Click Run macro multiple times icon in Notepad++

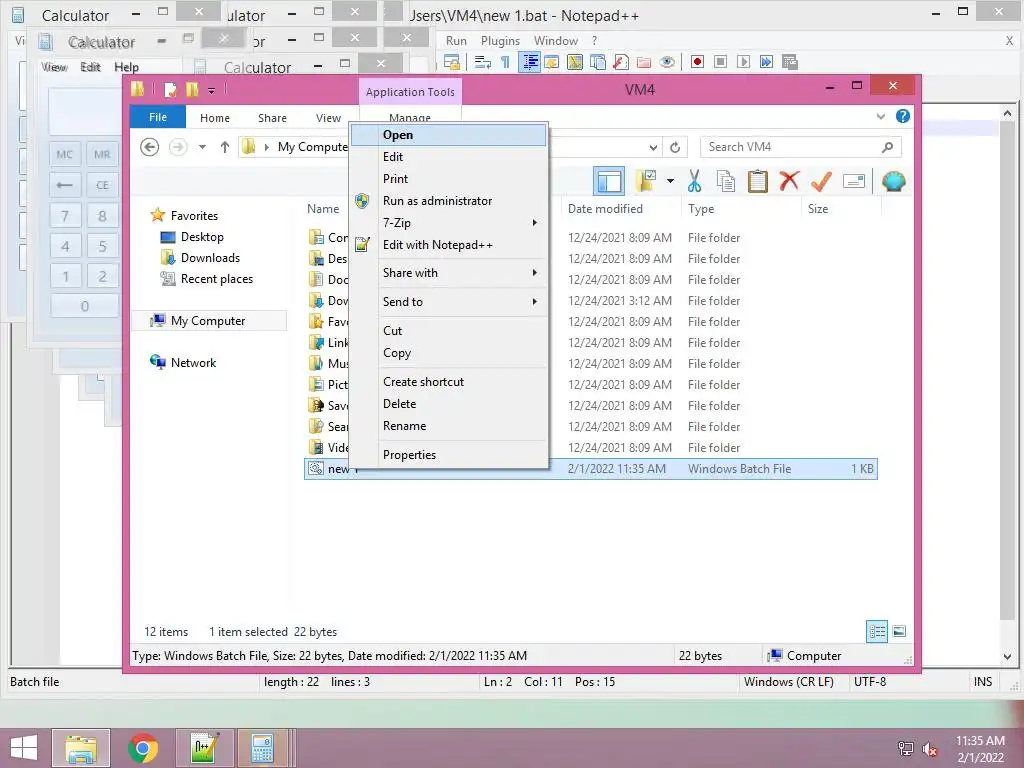click(x=766, y=62)
